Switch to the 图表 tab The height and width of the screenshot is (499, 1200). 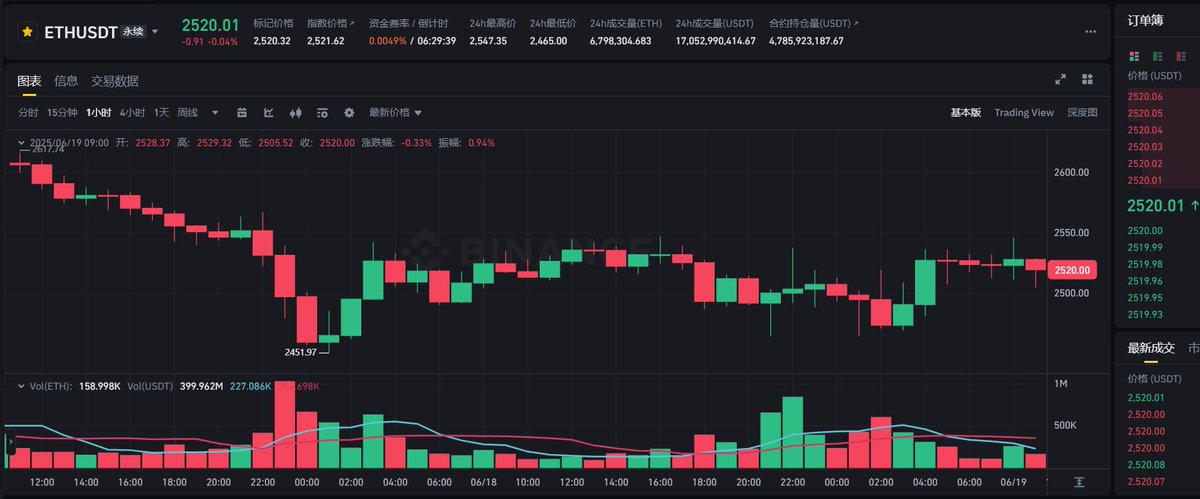(x=29, y=81)
